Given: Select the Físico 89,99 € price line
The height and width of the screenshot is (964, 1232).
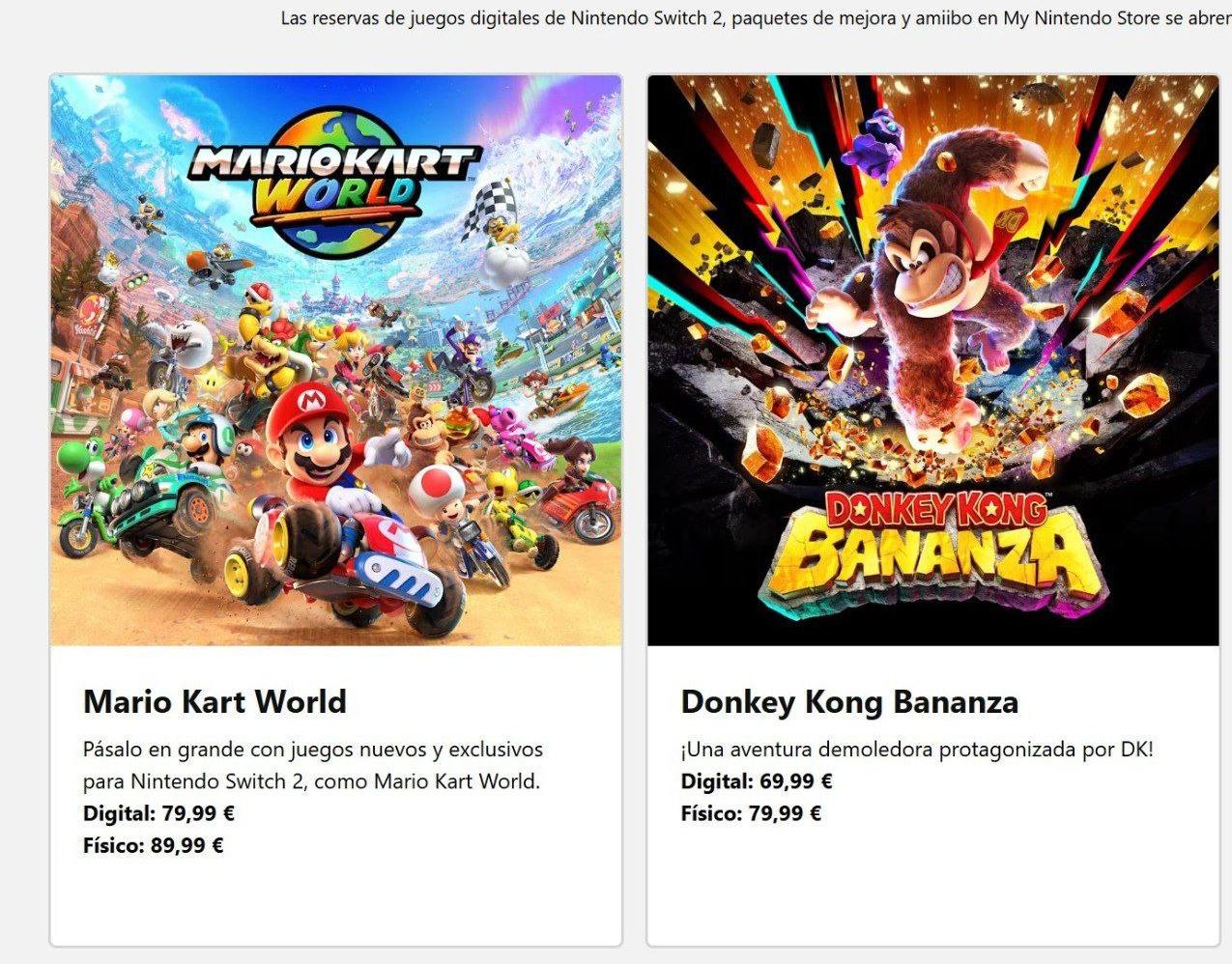Looking at the screenshot, I should point(154,845).
